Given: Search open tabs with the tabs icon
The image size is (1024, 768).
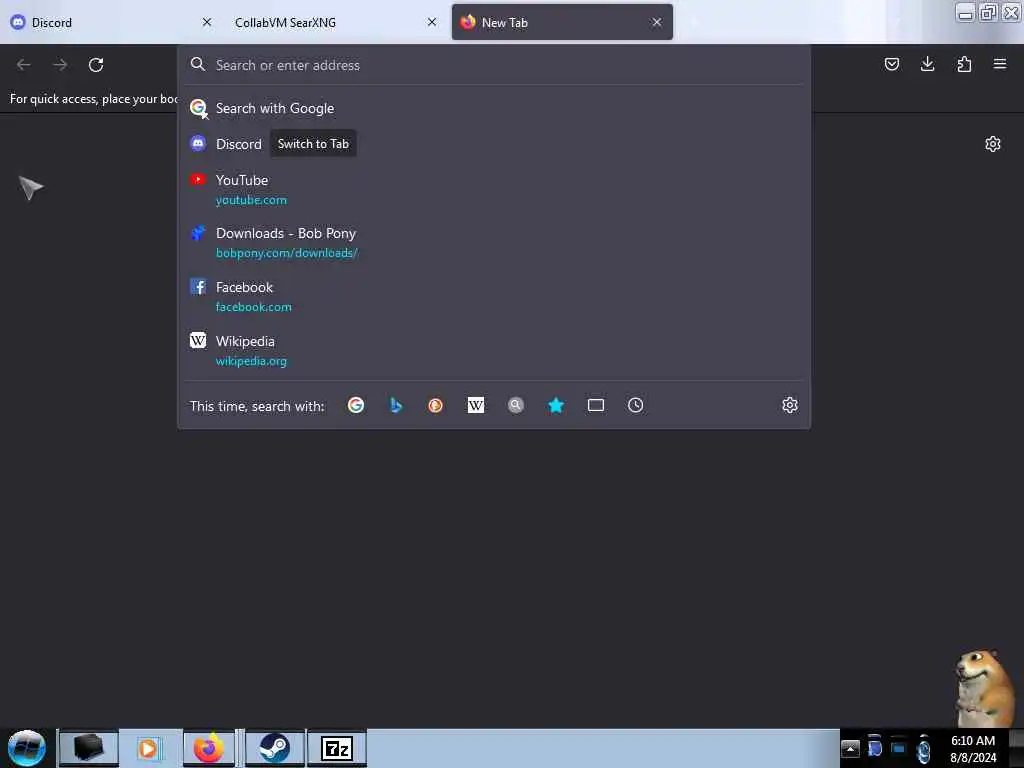Looking at the screenshot, I should 596,406.
